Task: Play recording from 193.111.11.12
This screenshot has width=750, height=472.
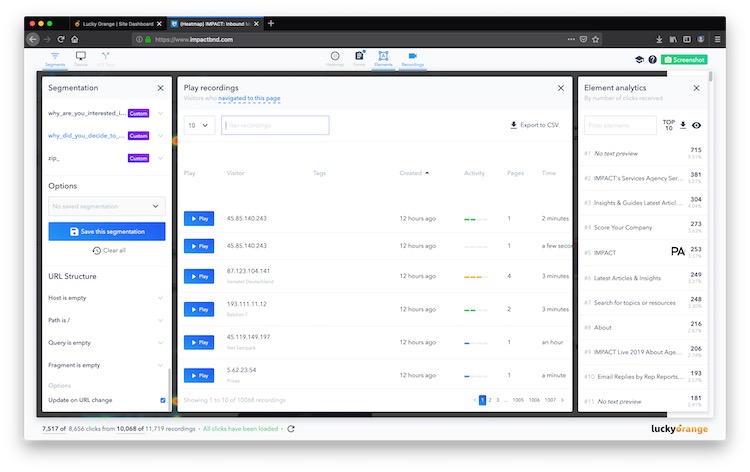Action: (199, 309)
